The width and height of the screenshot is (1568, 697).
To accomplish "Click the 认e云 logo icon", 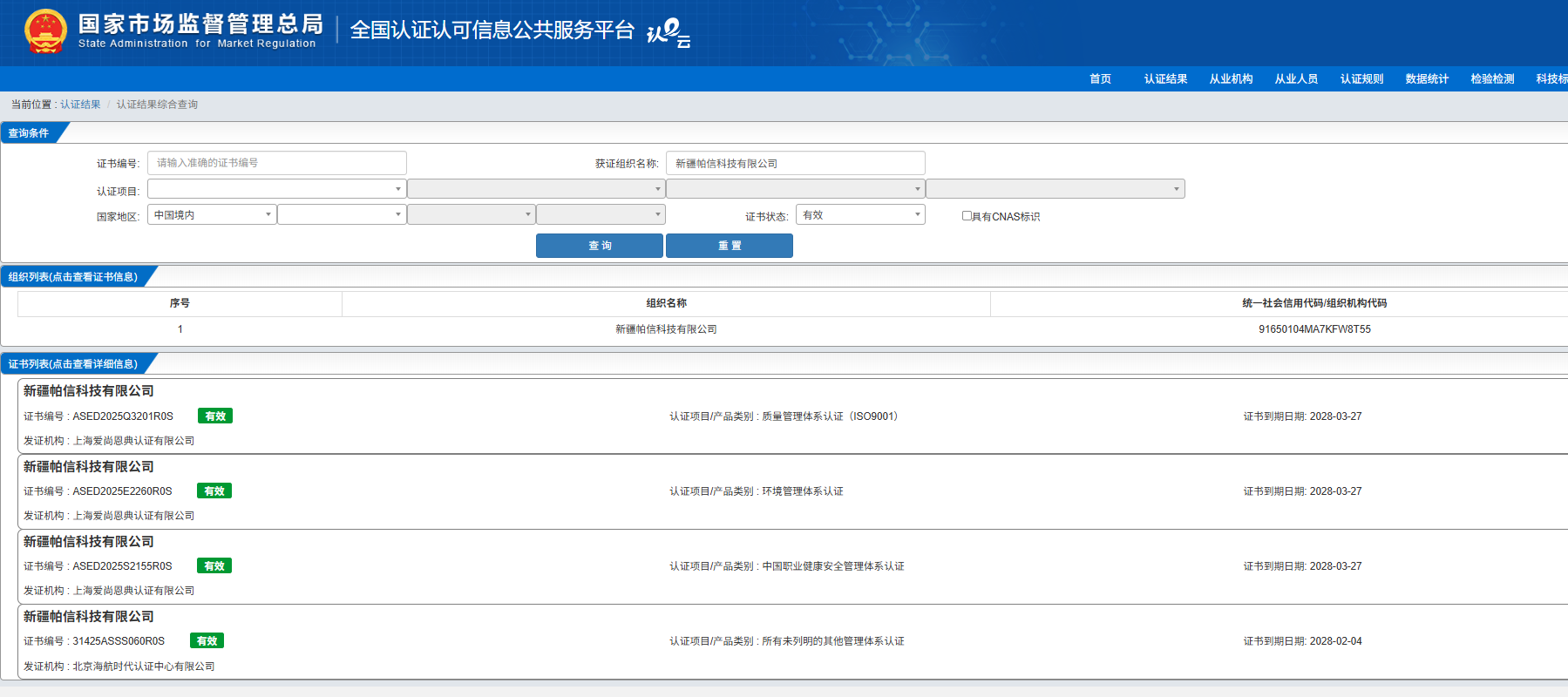I will (669, 33).
